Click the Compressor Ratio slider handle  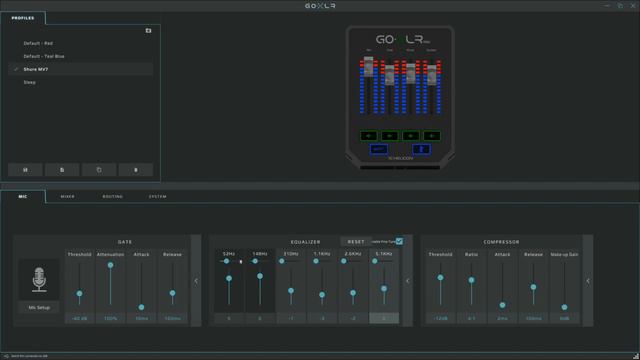click(x=471, y=280)
